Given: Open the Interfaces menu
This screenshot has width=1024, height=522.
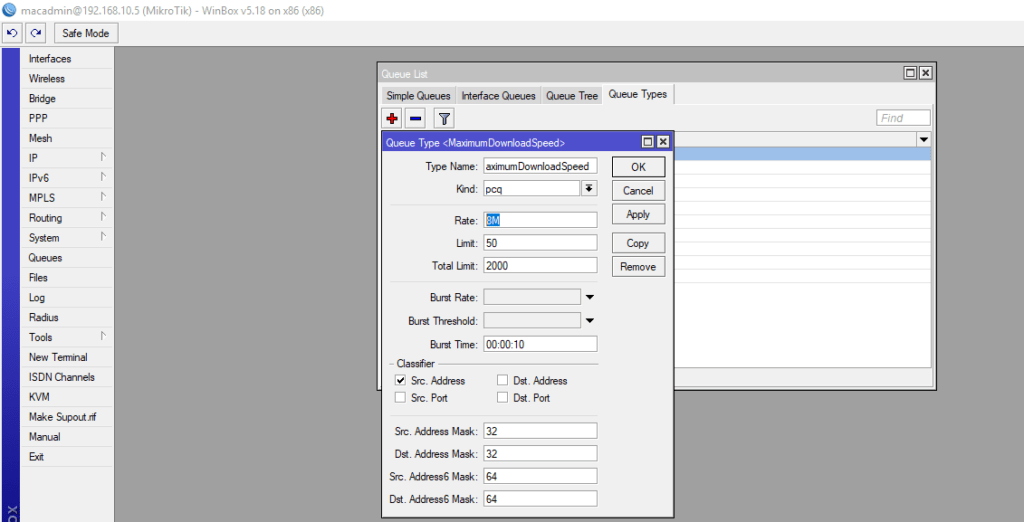Looking at the screenshot, I should point(67,59).
